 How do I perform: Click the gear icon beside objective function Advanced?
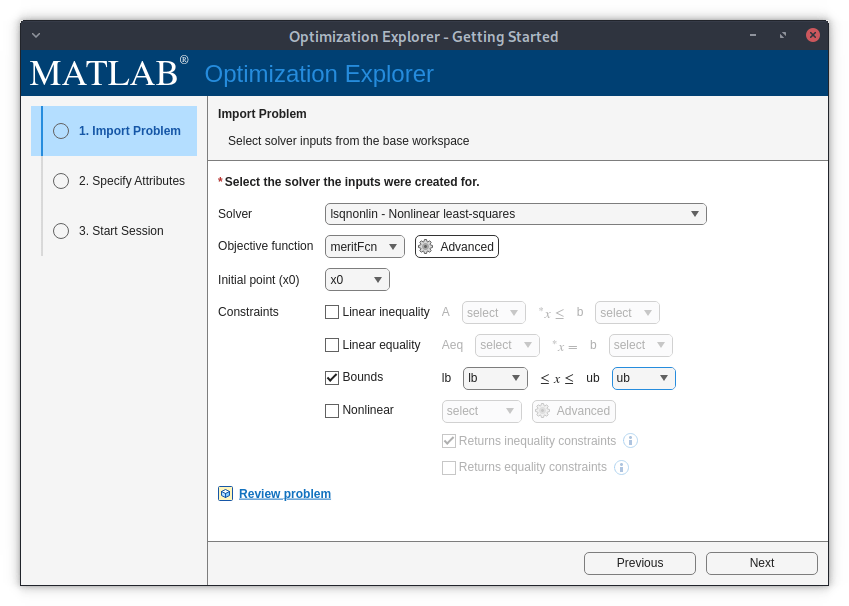(426, 246)
